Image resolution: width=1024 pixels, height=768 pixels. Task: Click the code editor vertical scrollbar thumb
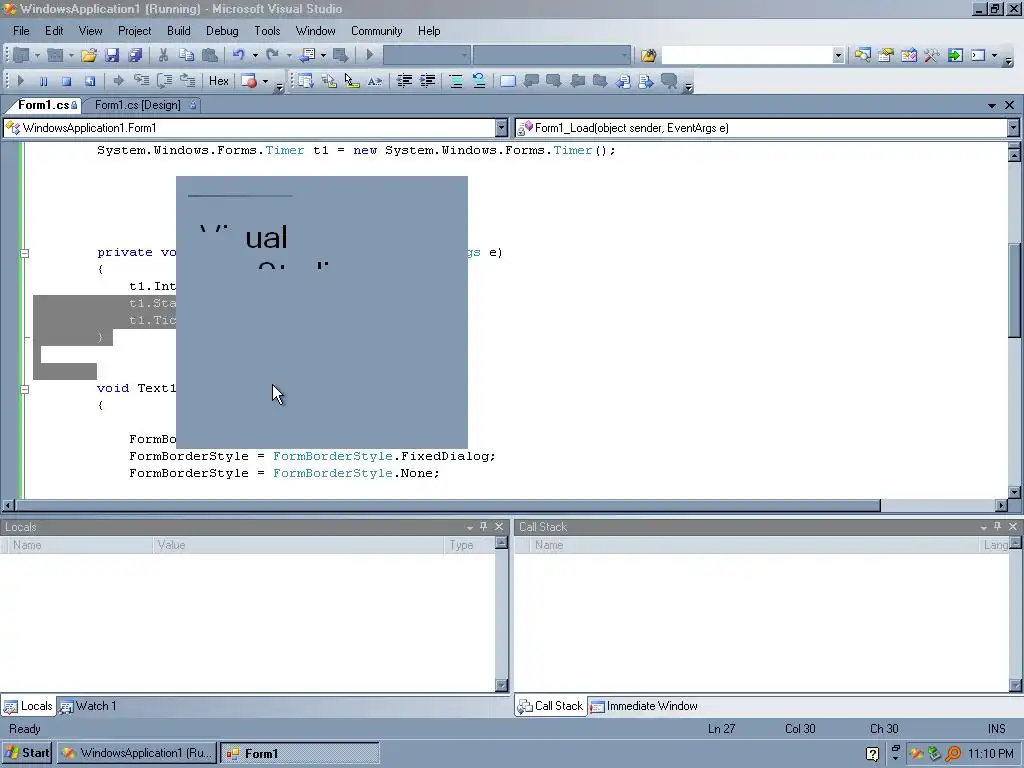[1014, 291]
